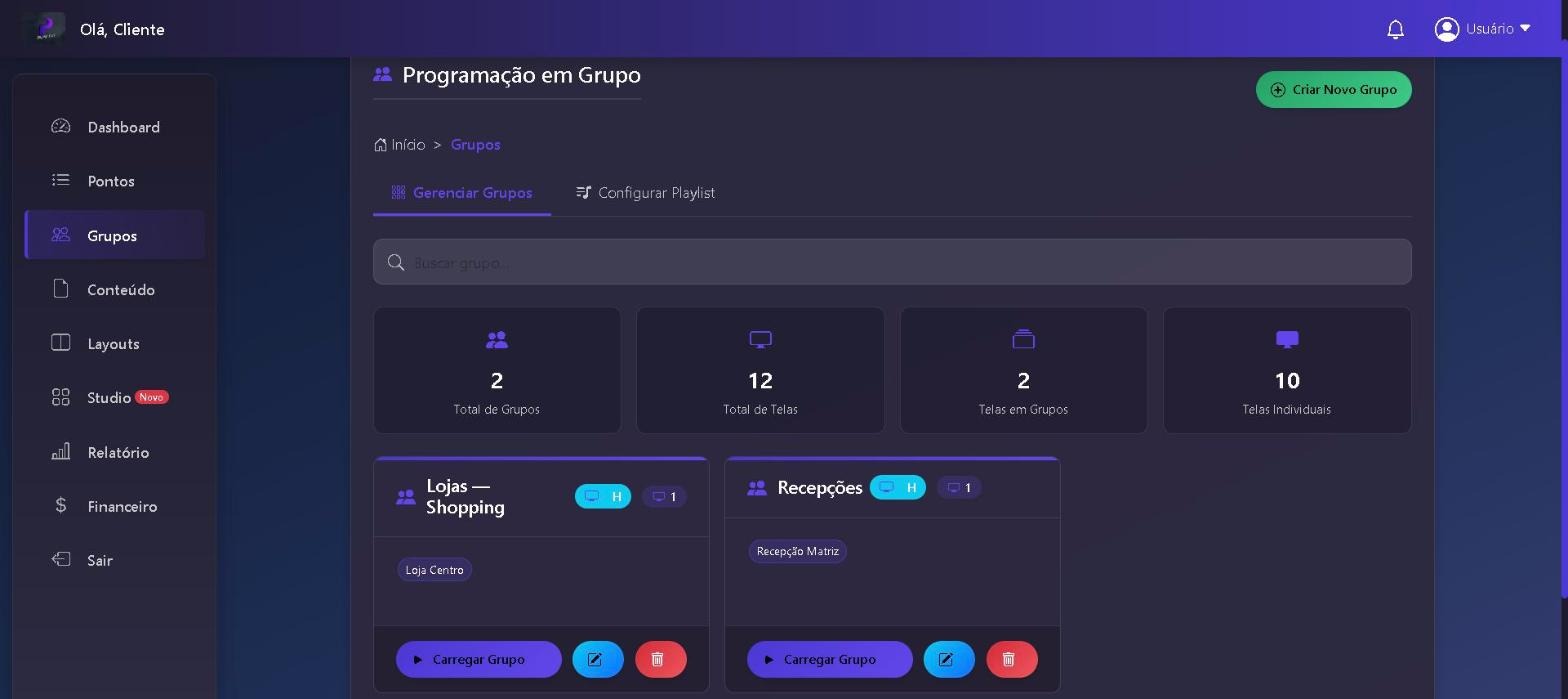This screenshot has width=1568, height=699.
Task: Click the user avatar icon
Action: click(1446, 29)
